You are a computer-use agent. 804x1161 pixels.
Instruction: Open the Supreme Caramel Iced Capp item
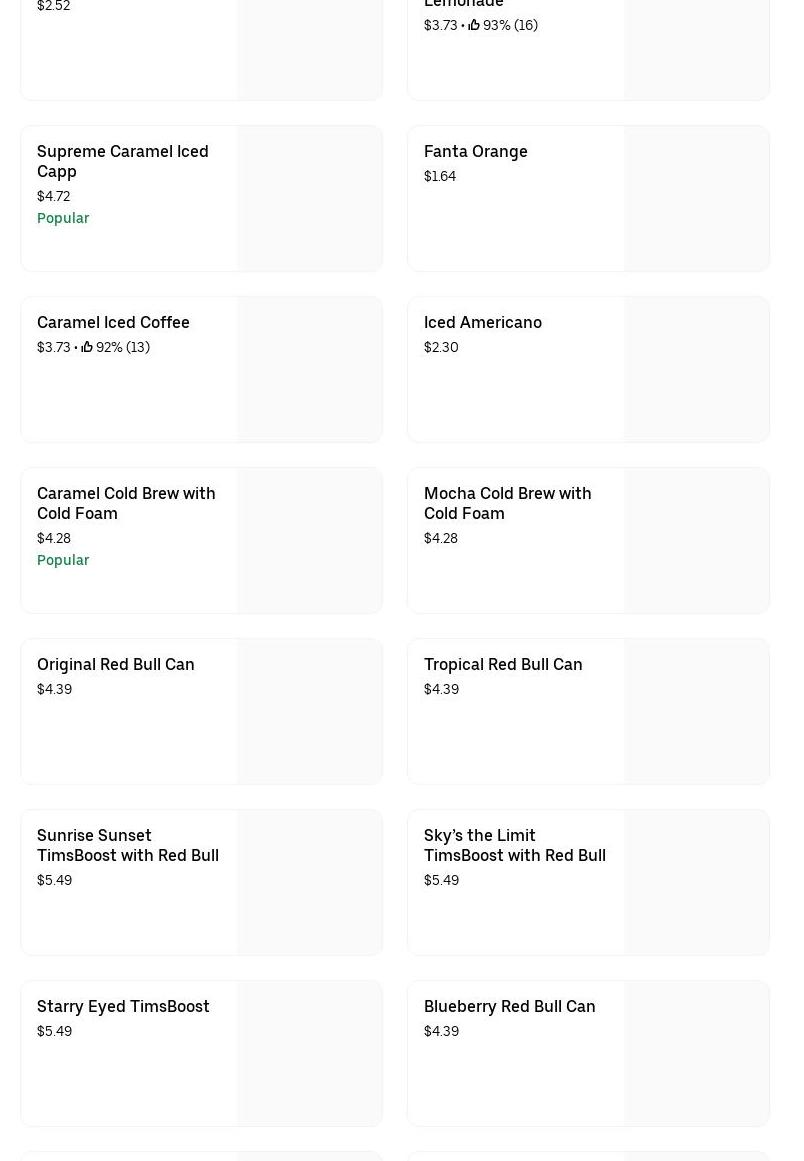click(x=122, y=161)
